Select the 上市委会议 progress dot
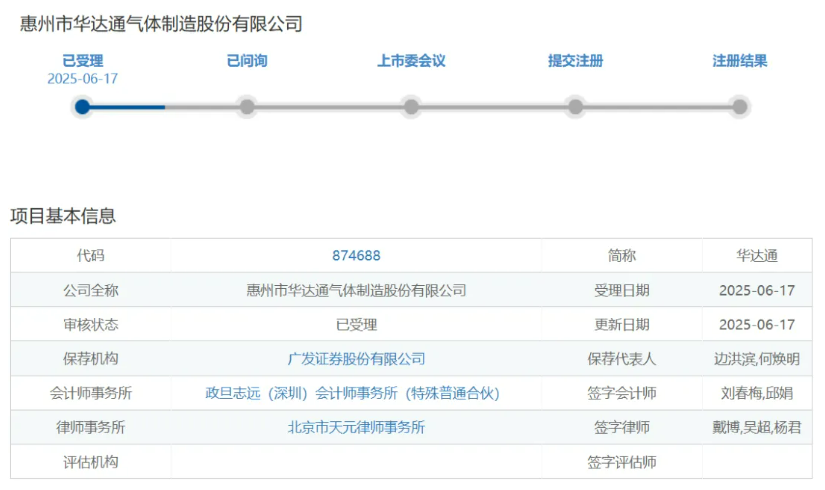The width and height of the screenshot is (825, 490). tap(411, 107)
